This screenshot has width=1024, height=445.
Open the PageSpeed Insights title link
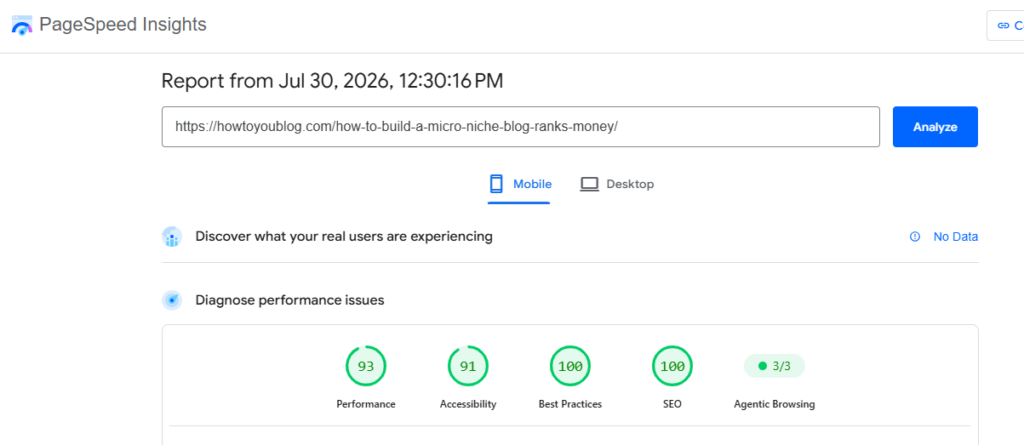(123, 25)
